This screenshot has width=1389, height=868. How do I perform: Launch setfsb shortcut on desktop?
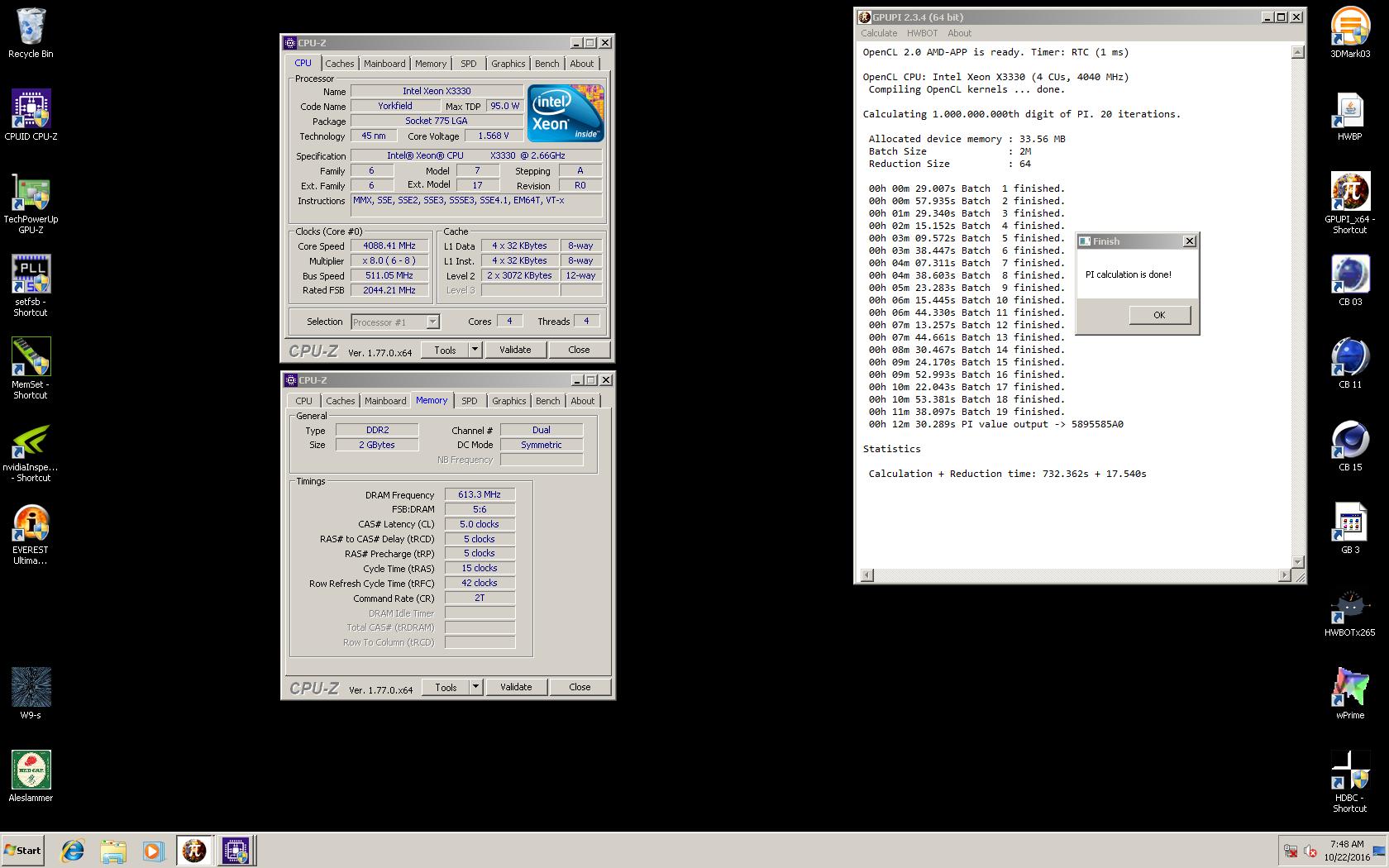point(31,285)
